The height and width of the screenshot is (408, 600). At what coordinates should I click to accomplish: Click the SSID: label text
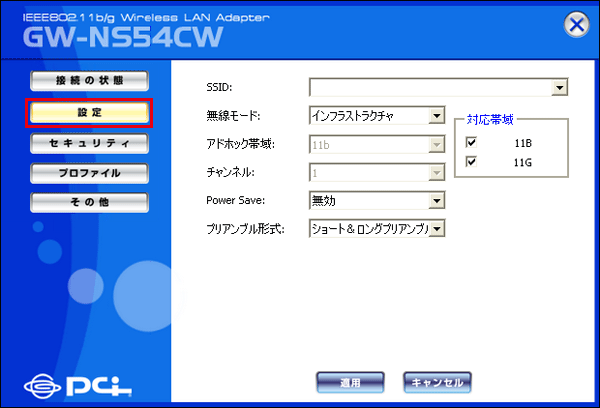[x=219, y=88]
